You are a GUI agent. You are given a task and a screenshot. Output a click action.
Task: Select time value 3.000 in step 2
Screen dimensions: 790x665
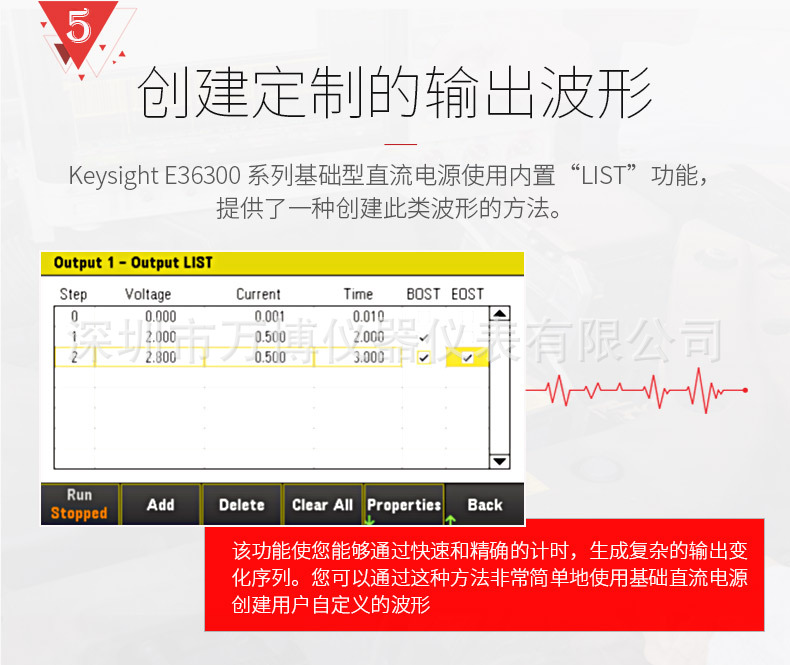pos(369,357)
